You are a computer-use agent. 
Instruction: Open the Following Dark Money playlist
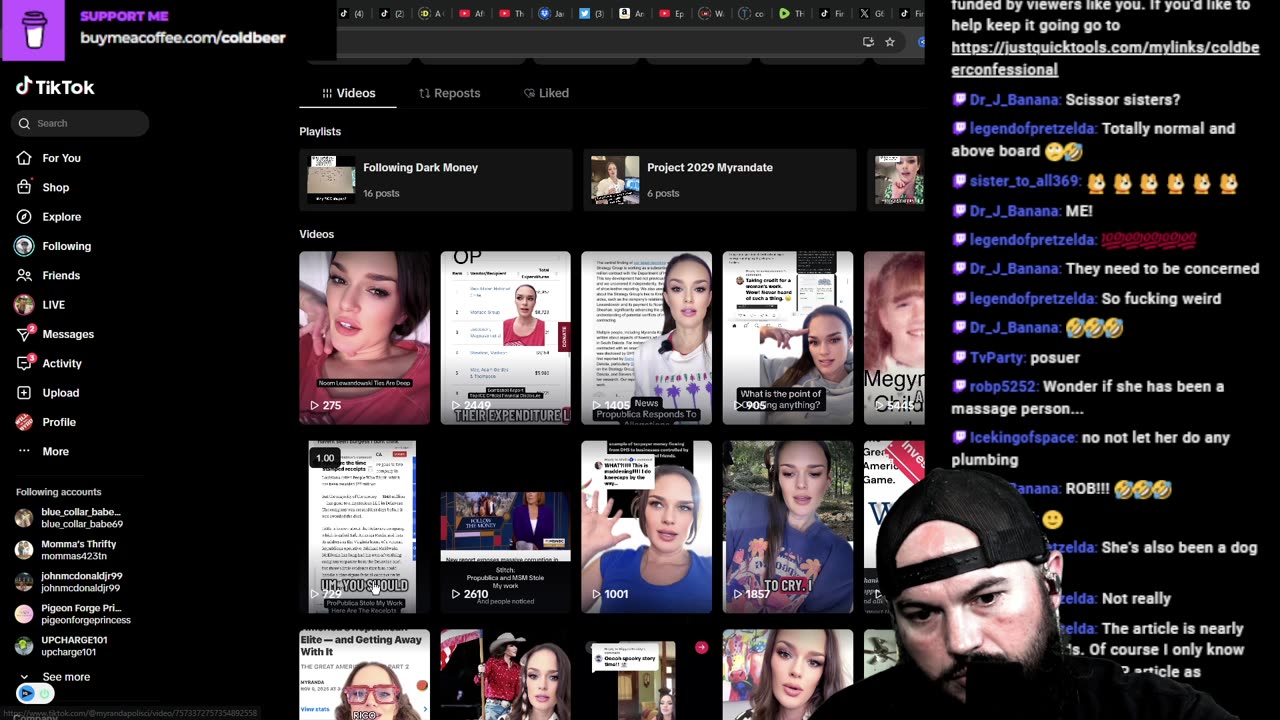[x=435, y=180]
